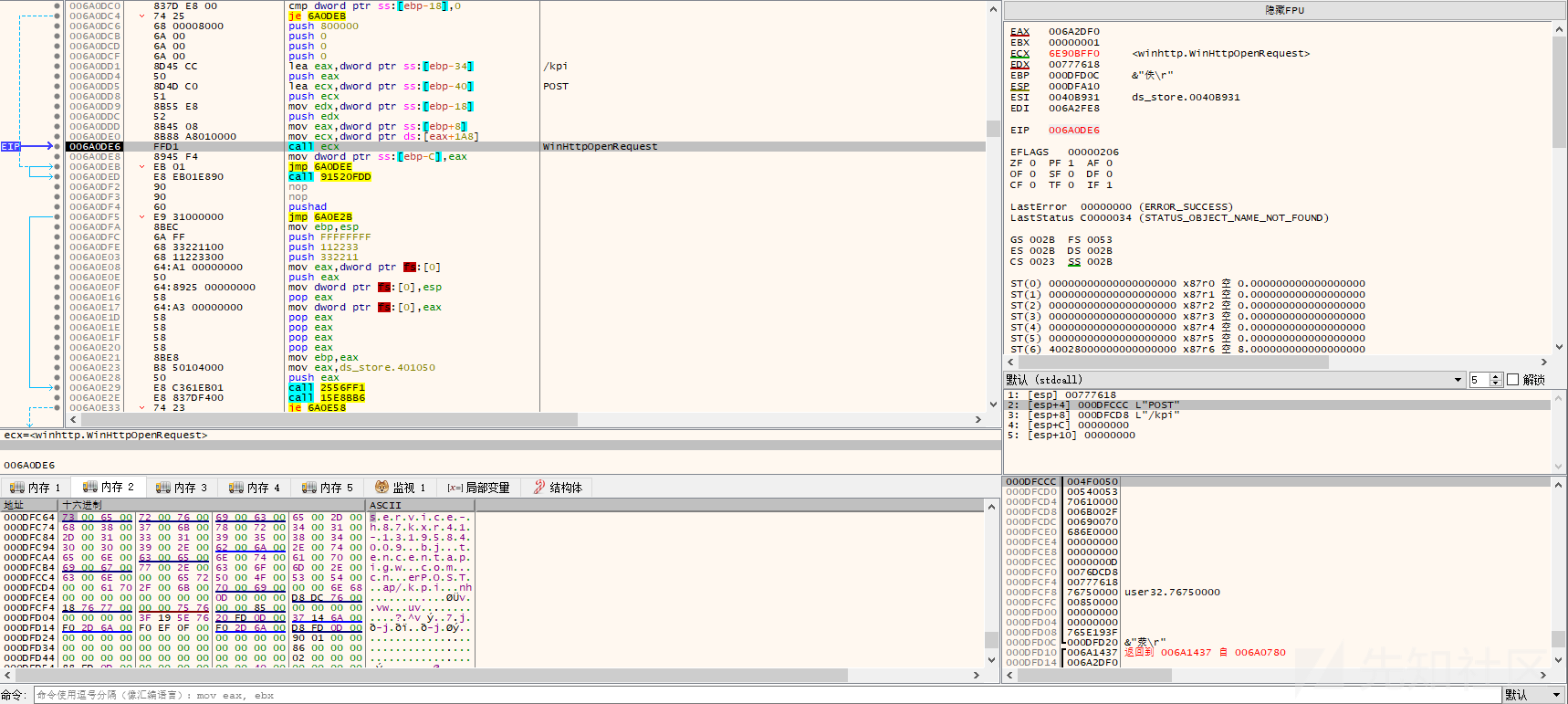Click the disassembly scroll-left arrow
This screenshot has width=1568, height=704.
pos(72,420)
